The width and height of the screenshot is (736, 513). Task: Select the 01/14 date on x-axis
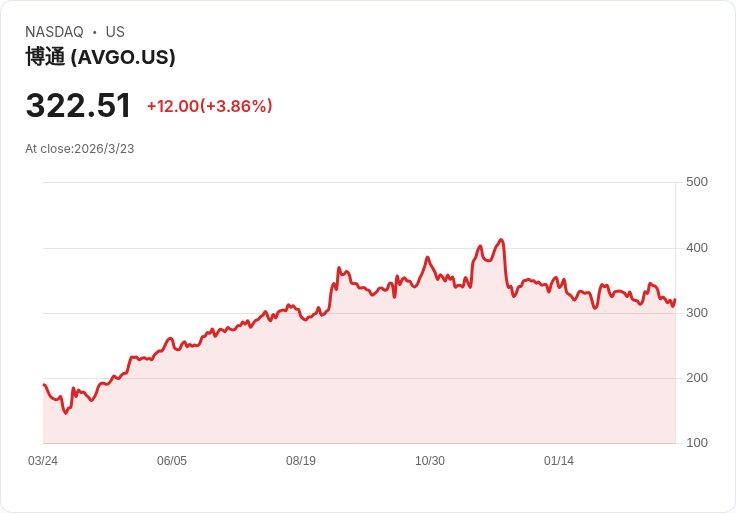pos(559,461)
